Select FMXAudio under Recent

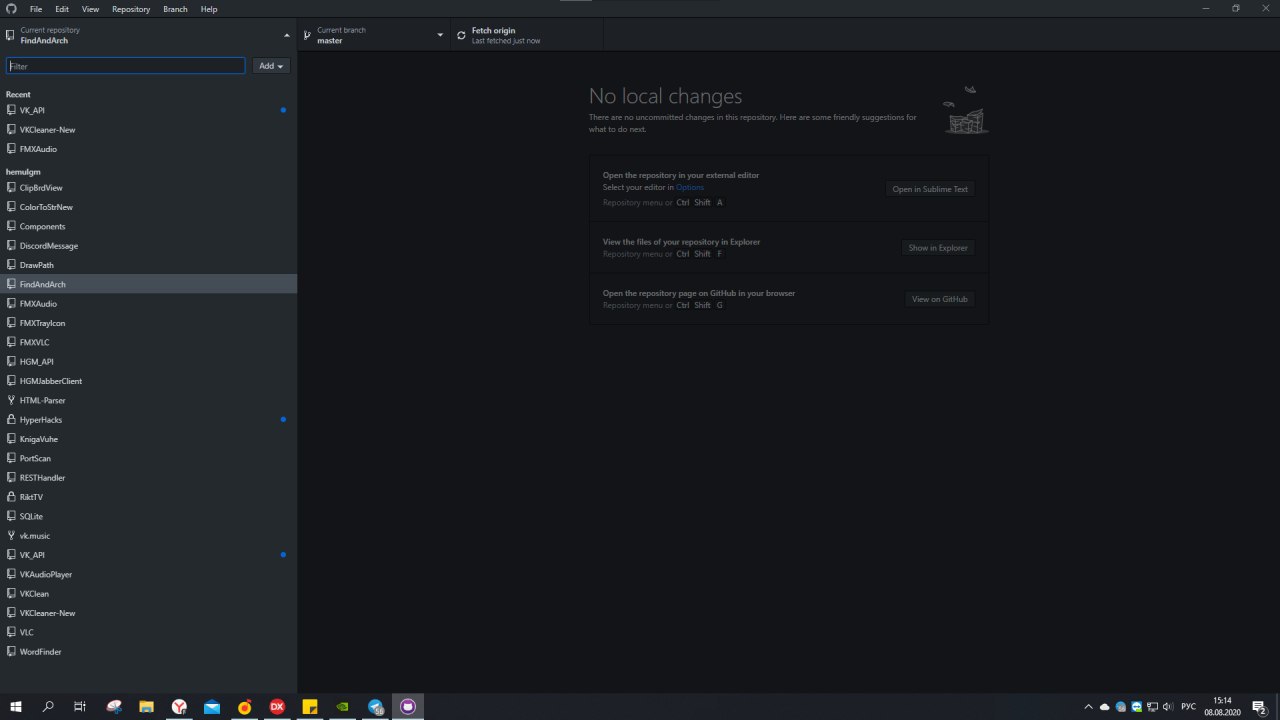[148, 149]
